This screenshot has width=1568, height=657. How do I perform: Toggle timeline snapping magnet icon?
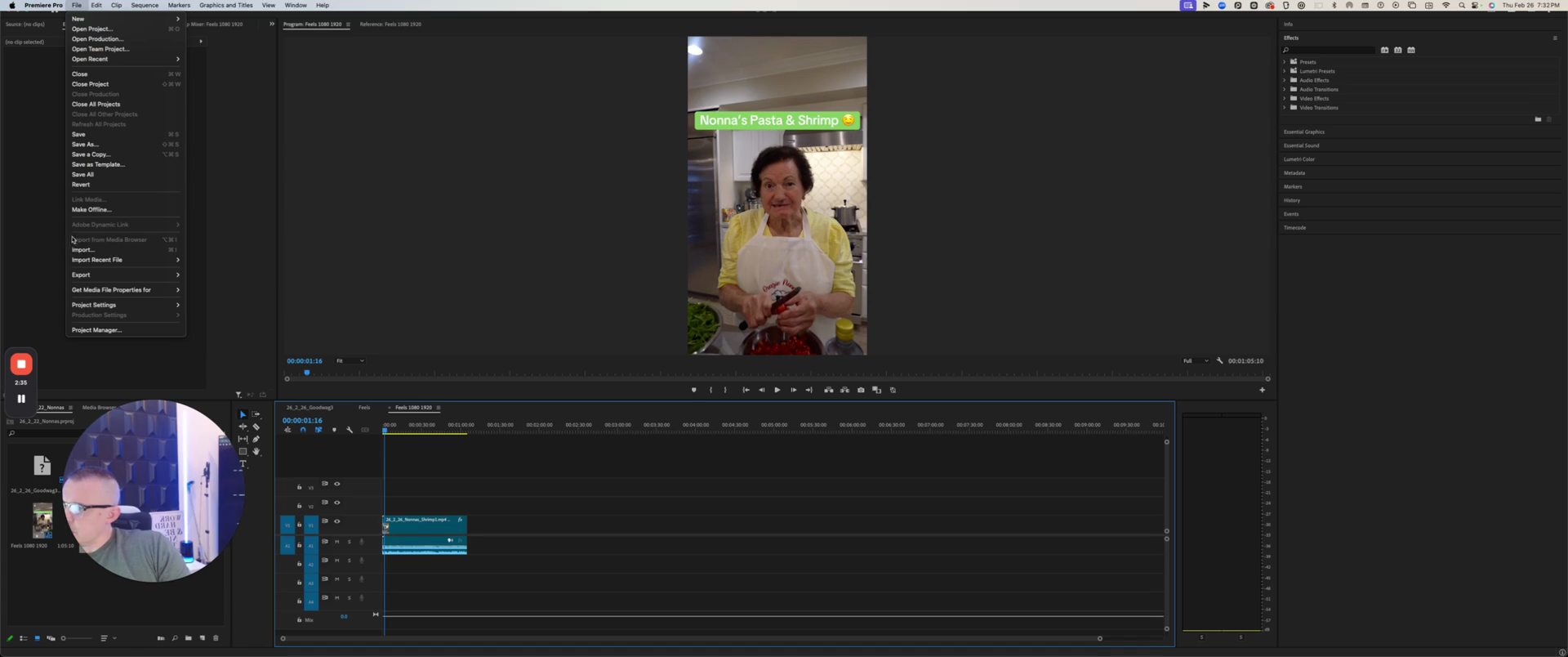point(303,430)
